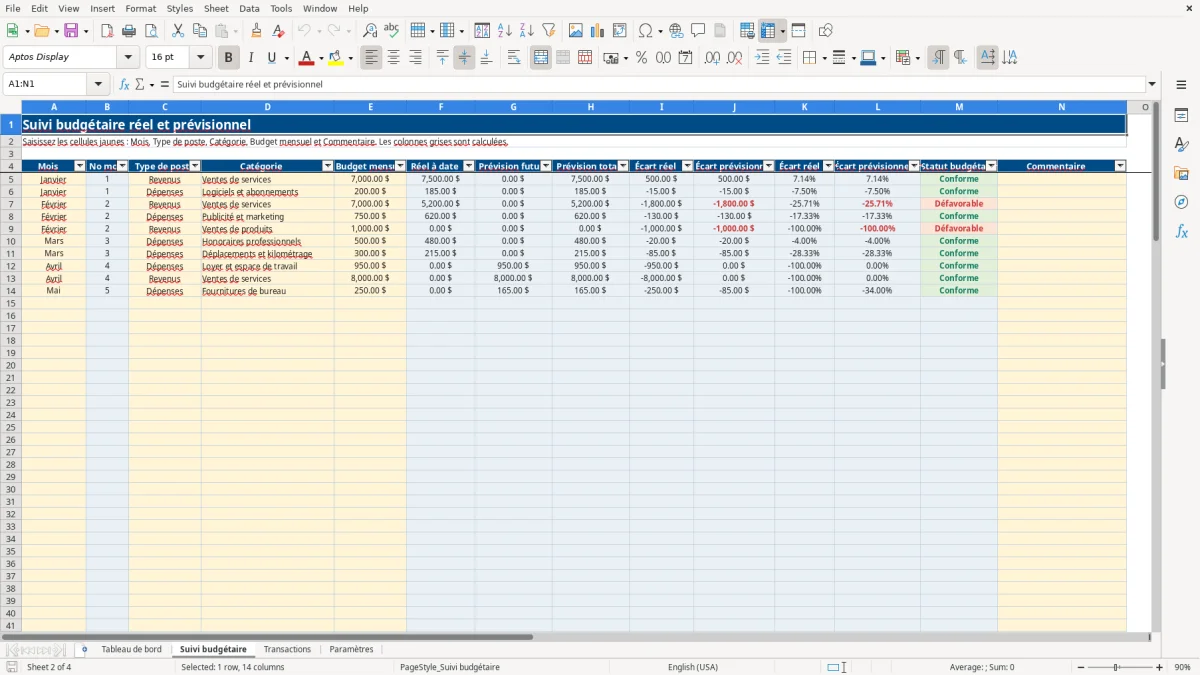
Task: Click the Insert Hyperlink icon
Action: [x=676, y=31]
